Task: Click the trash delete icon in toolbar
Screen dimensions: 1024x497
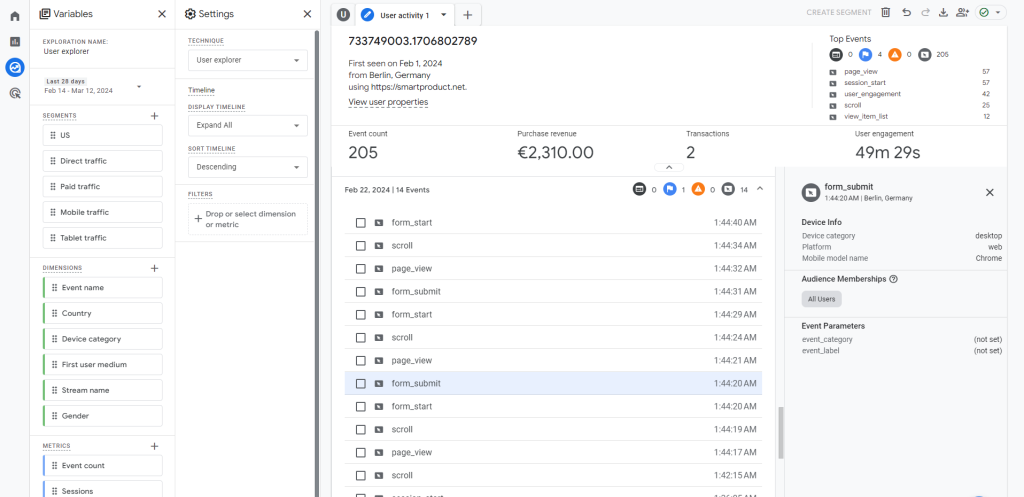Action: [x=886, y=12]
